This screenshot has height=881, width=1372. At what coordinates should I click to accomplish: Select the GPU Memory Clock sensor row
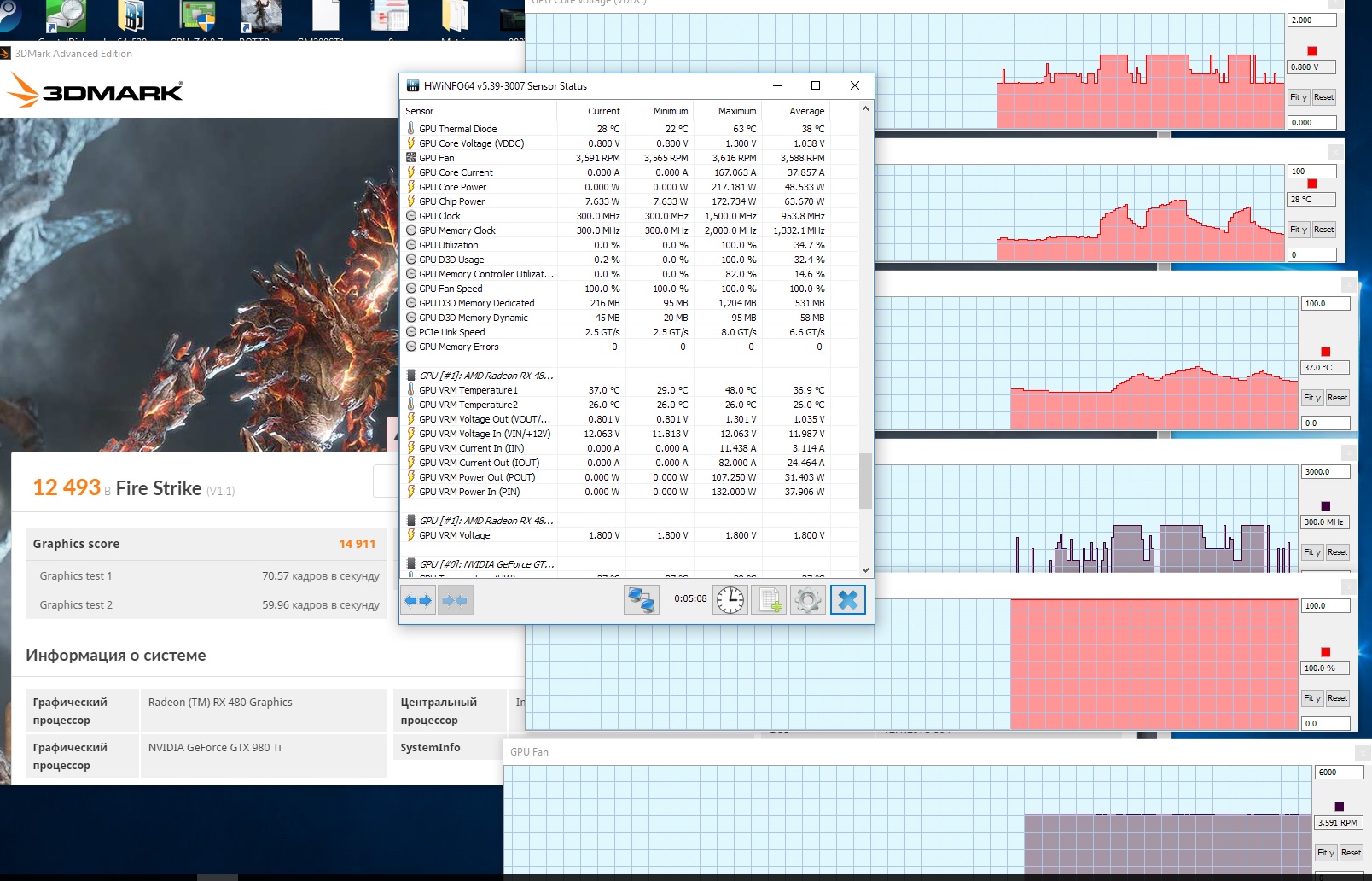point(629,230)
